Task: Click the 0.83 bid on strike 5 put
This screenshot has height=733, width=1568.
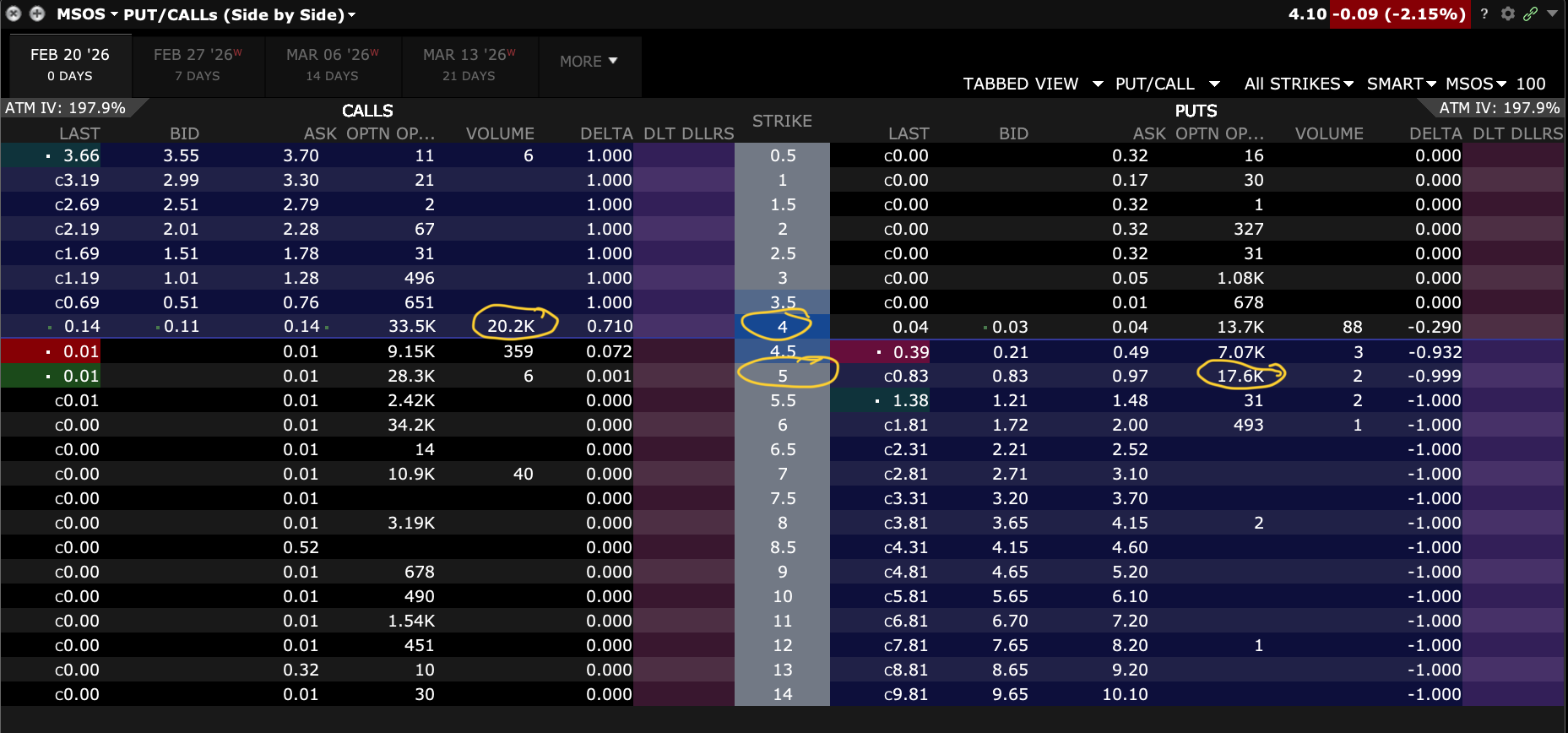Action: (x=1010, y=376)
